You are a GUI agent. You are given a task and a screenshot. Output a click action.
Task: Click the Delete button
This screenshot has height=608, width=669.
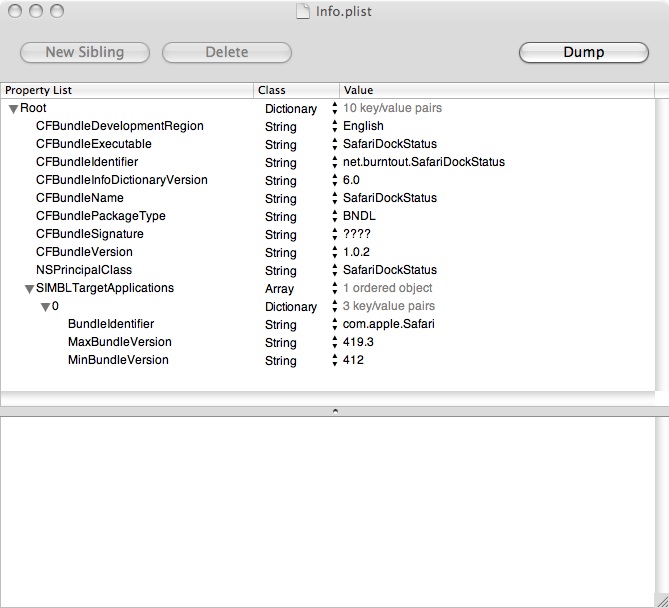227,52
